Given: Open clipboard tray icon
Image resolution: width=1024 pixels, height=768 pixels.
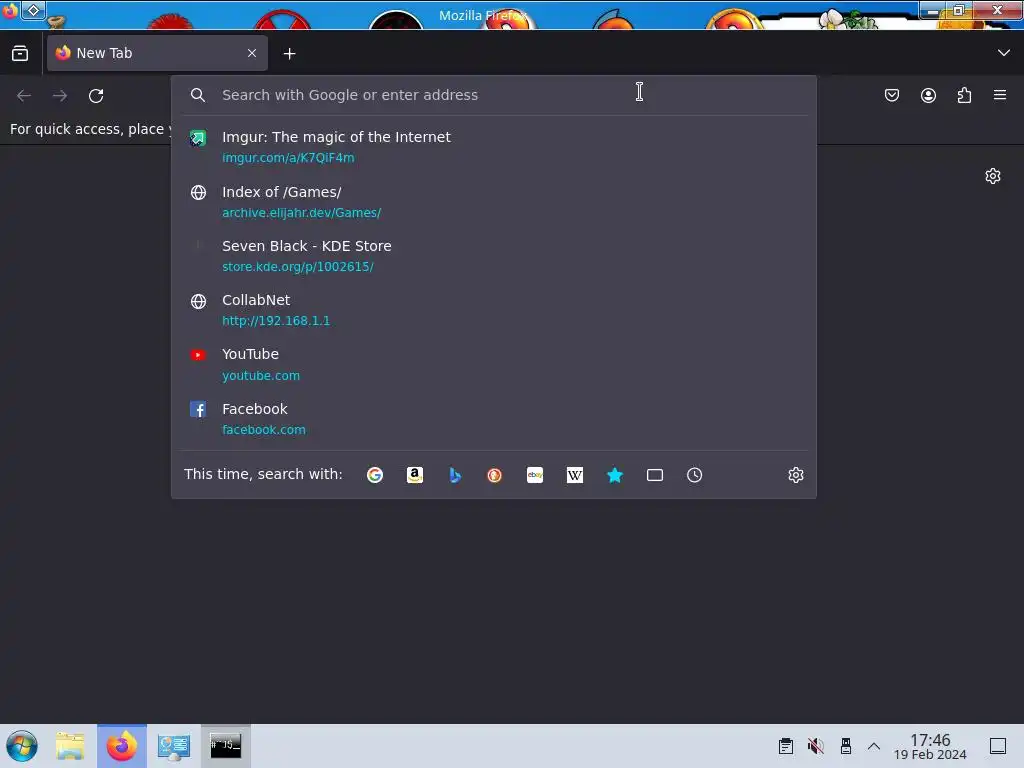Looking at the screenshot, I should (x=786, y=746).
